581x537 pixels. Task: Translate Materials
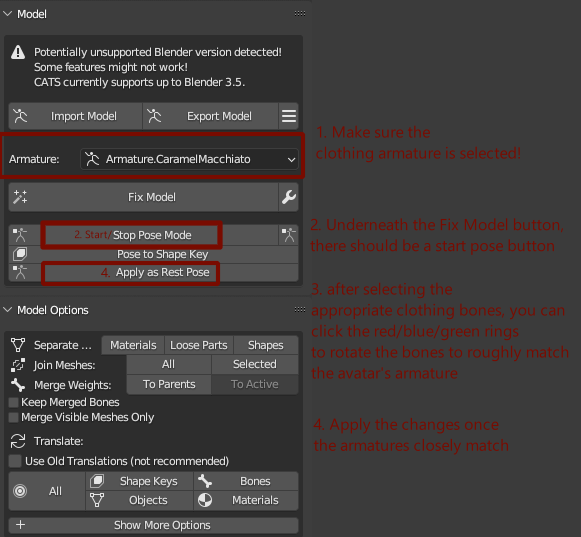(246, 500)
